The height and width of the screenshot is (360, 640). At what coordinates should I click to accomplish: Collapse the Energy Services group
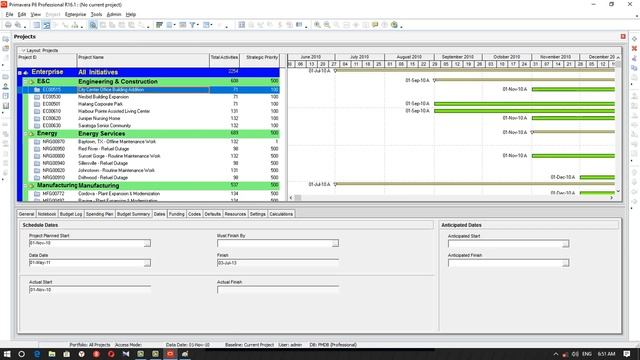[25, 134]
